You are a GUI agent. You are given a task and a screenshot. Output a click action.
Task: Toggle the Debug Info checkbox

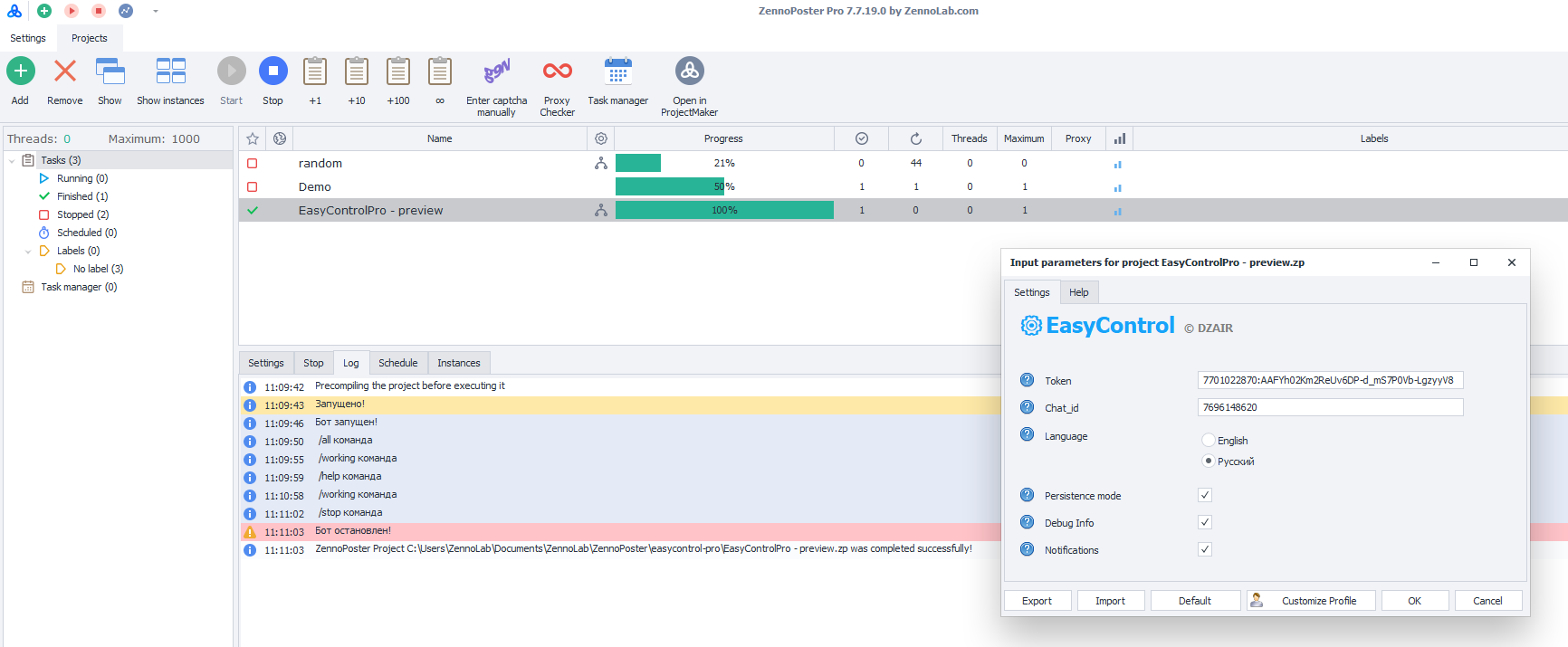point(1205,522)
